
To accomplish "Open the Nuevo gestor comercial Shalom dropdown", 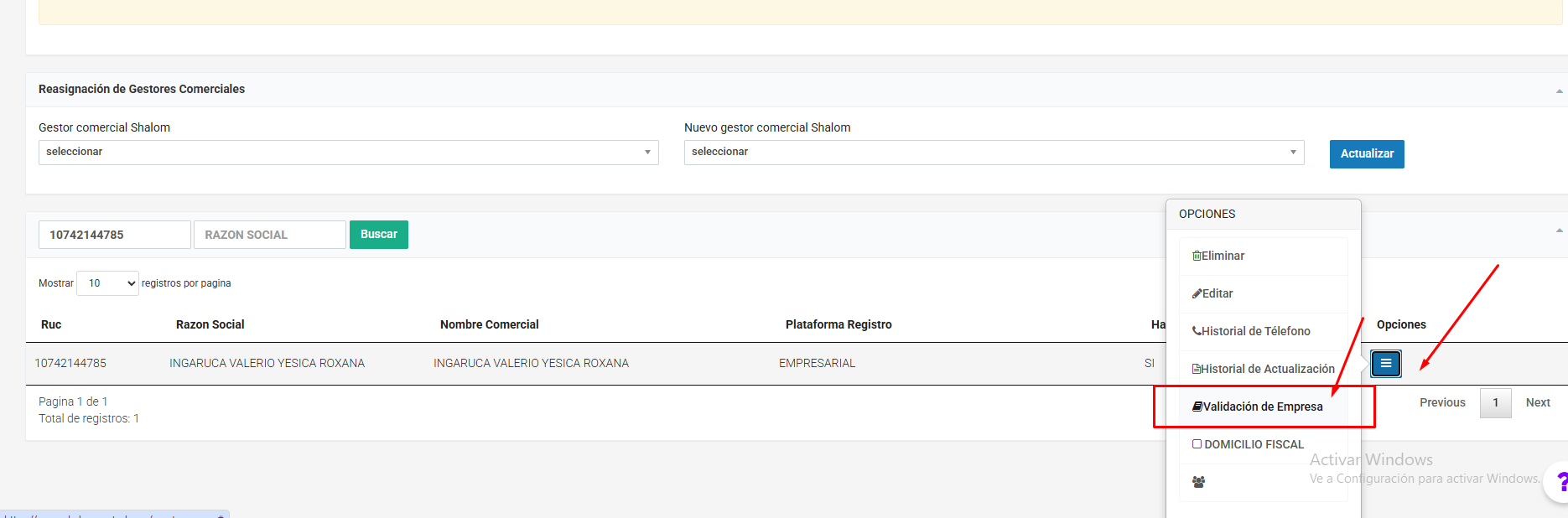I will (994, 153).
